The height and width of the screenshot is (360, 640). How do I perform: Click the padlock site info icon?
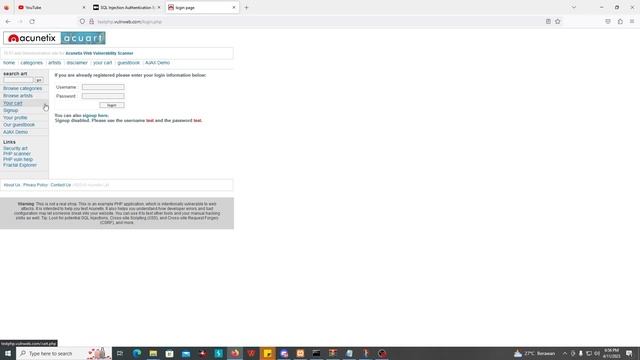91,22
